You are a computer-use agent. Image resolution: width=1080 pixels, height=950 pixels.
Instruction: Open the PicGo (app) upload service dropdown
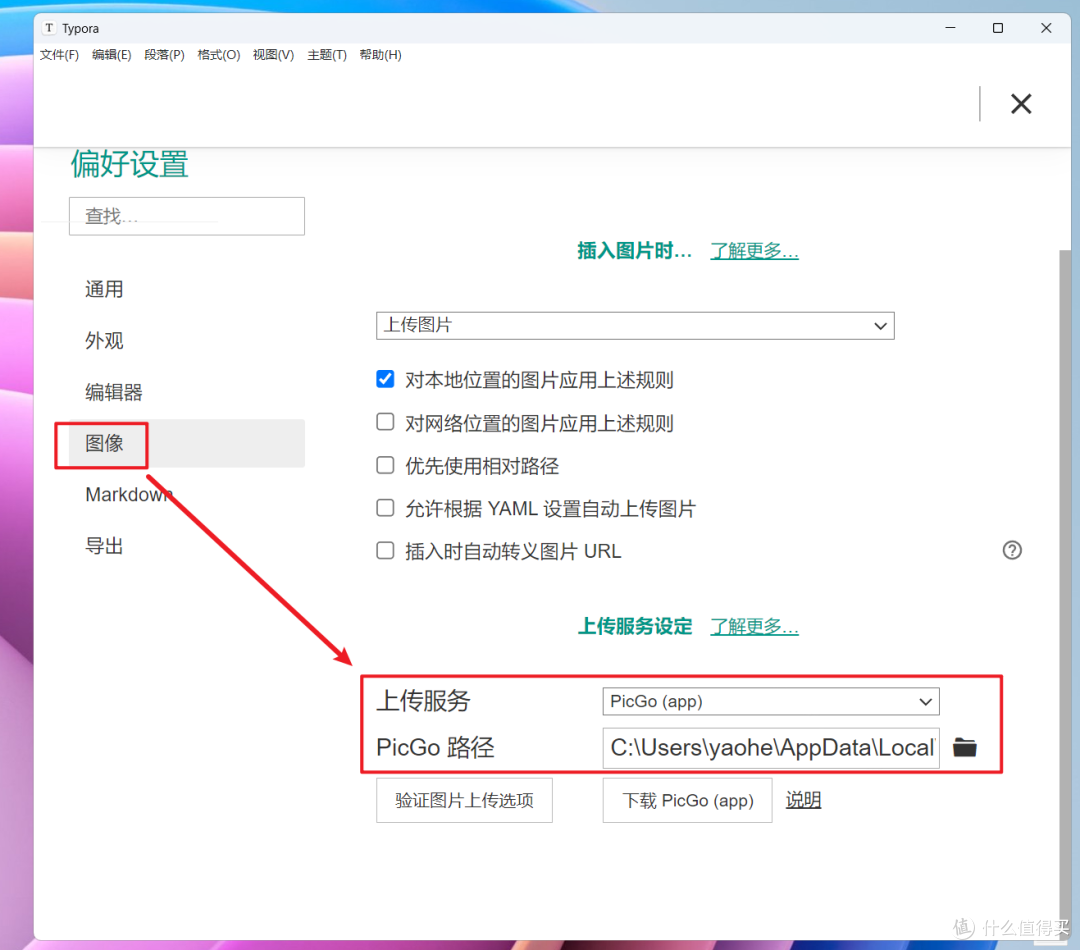tap(771, 701)
